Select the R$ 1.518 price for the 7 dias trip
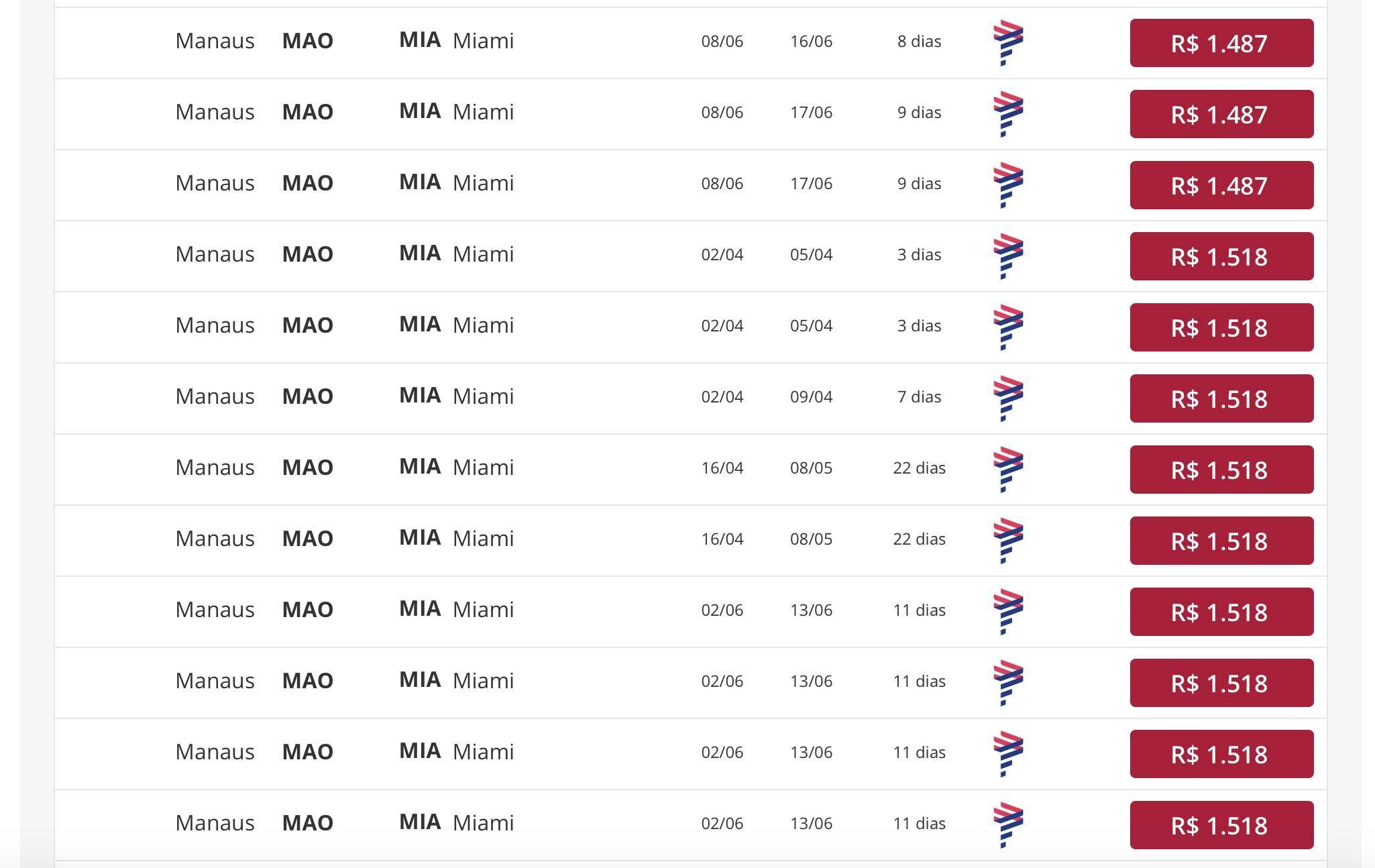Viewport: 1375px width, 868px height. coord(1221,398)
